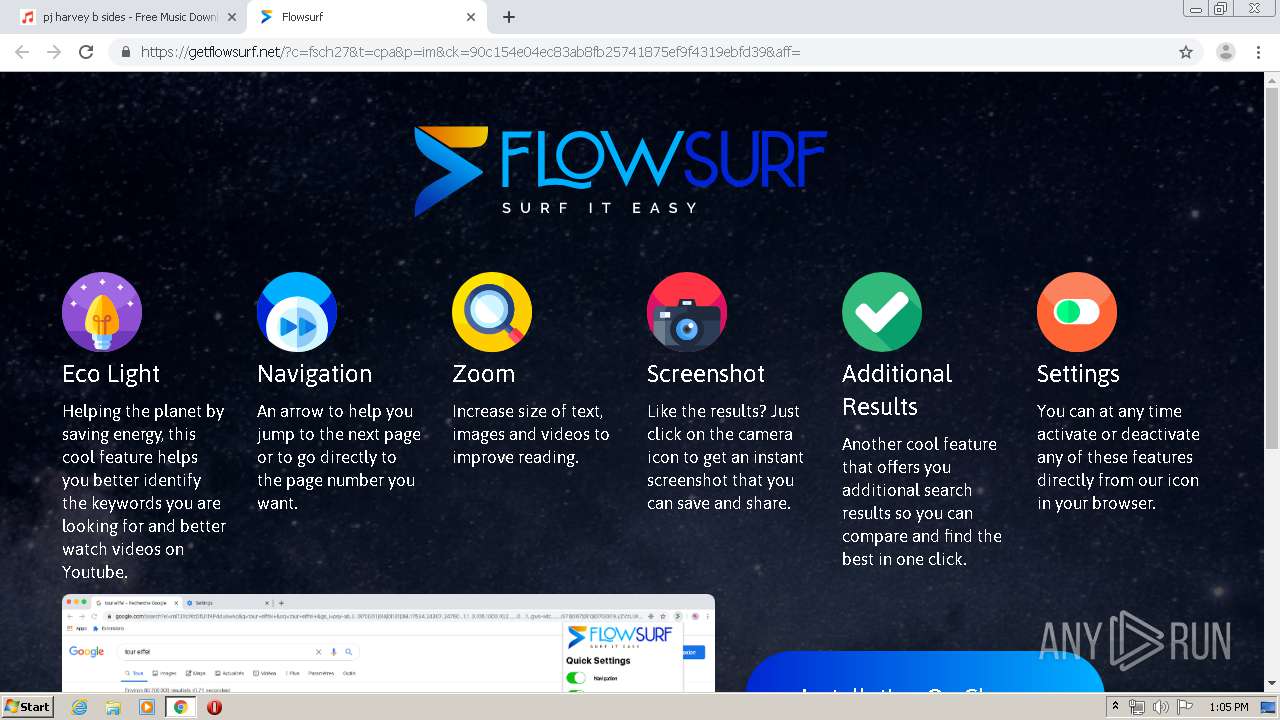
Task: Select the Flowsurf browser tab
Action: point(368,17)
